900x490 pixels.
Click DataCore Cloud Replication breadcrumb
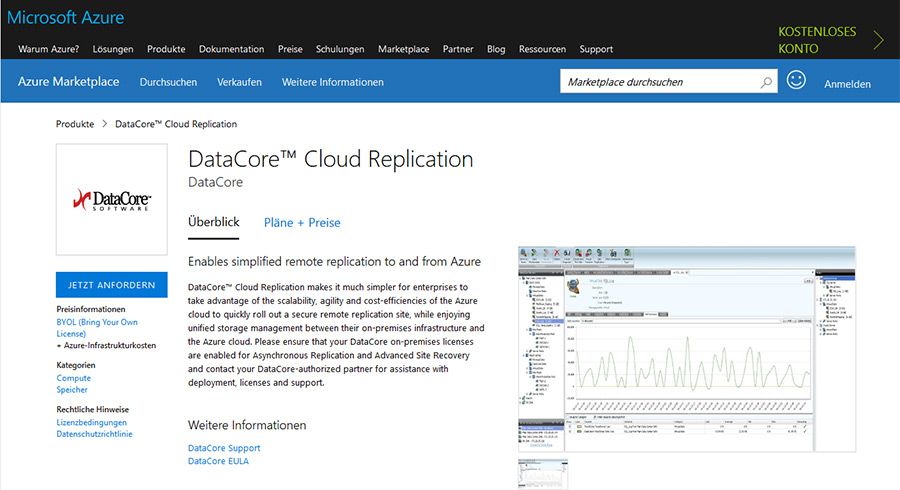176,124
